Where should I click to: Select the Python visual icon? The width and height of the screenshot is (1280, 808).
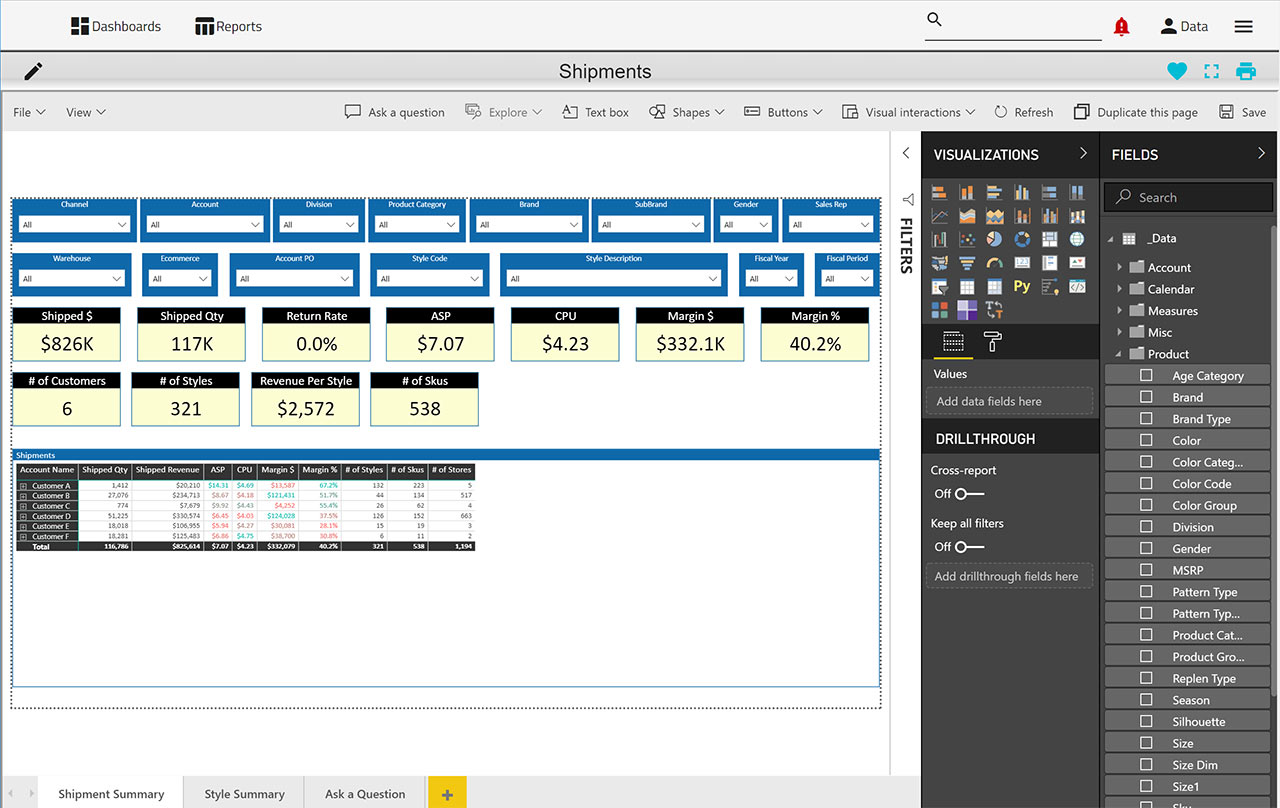1021,286
